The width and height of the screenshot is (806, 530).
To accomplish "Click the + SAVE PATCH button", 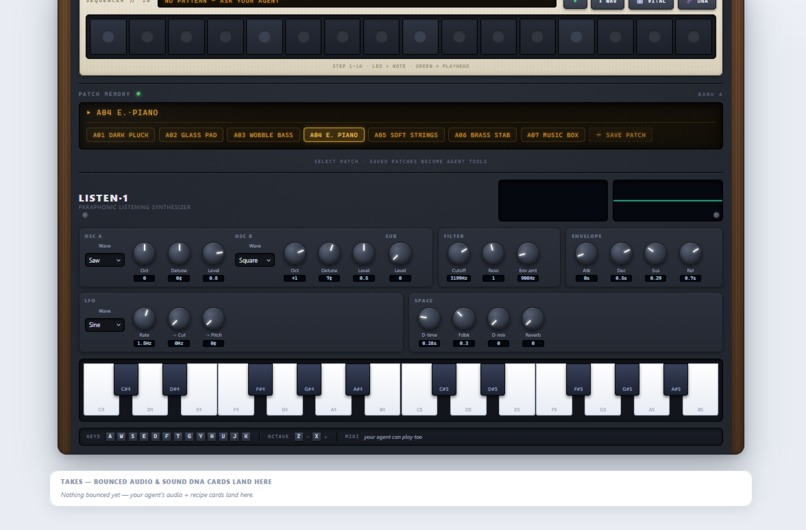I will [620, 135].
